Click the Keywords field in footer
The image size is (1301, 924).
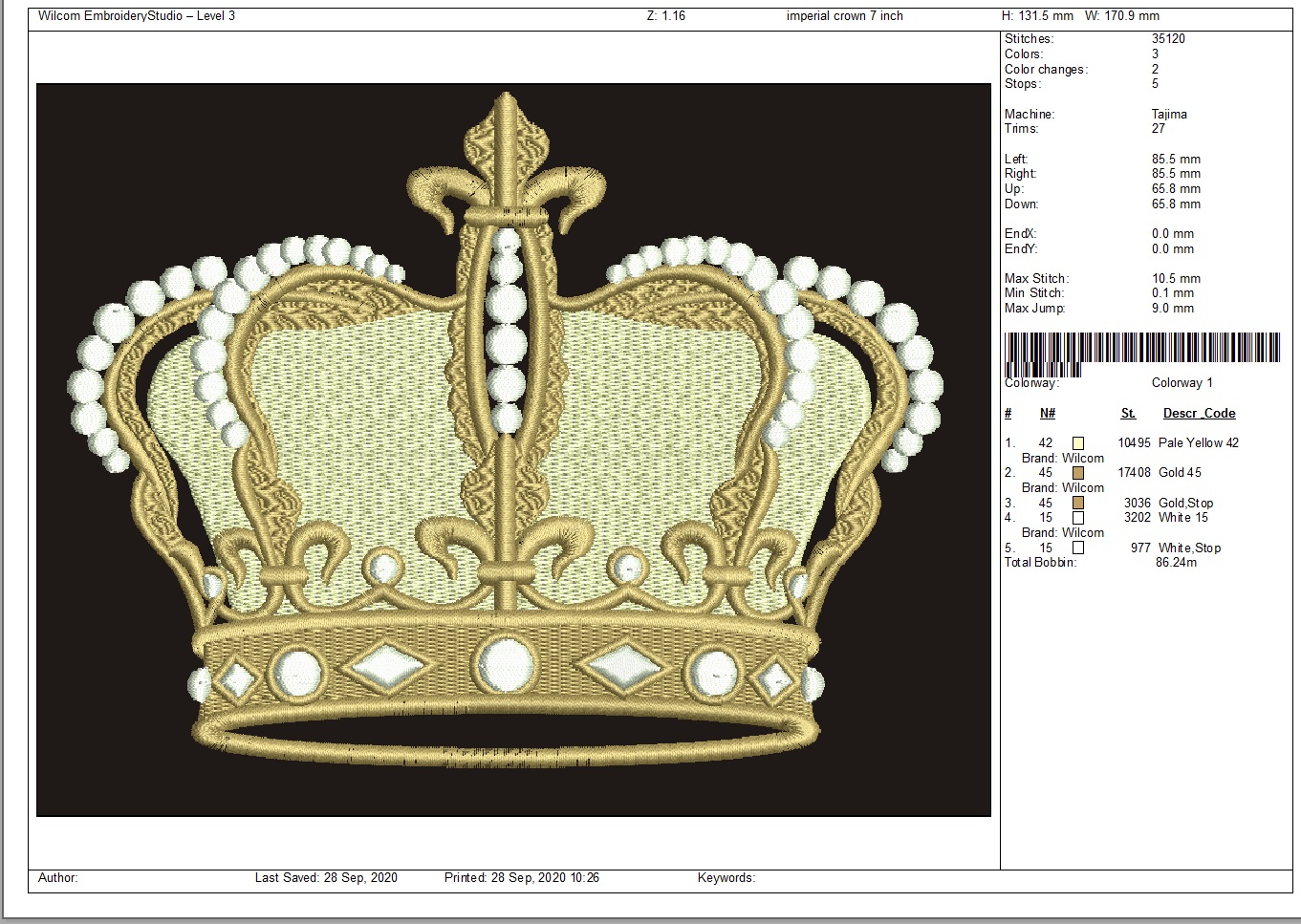[726, 878]
